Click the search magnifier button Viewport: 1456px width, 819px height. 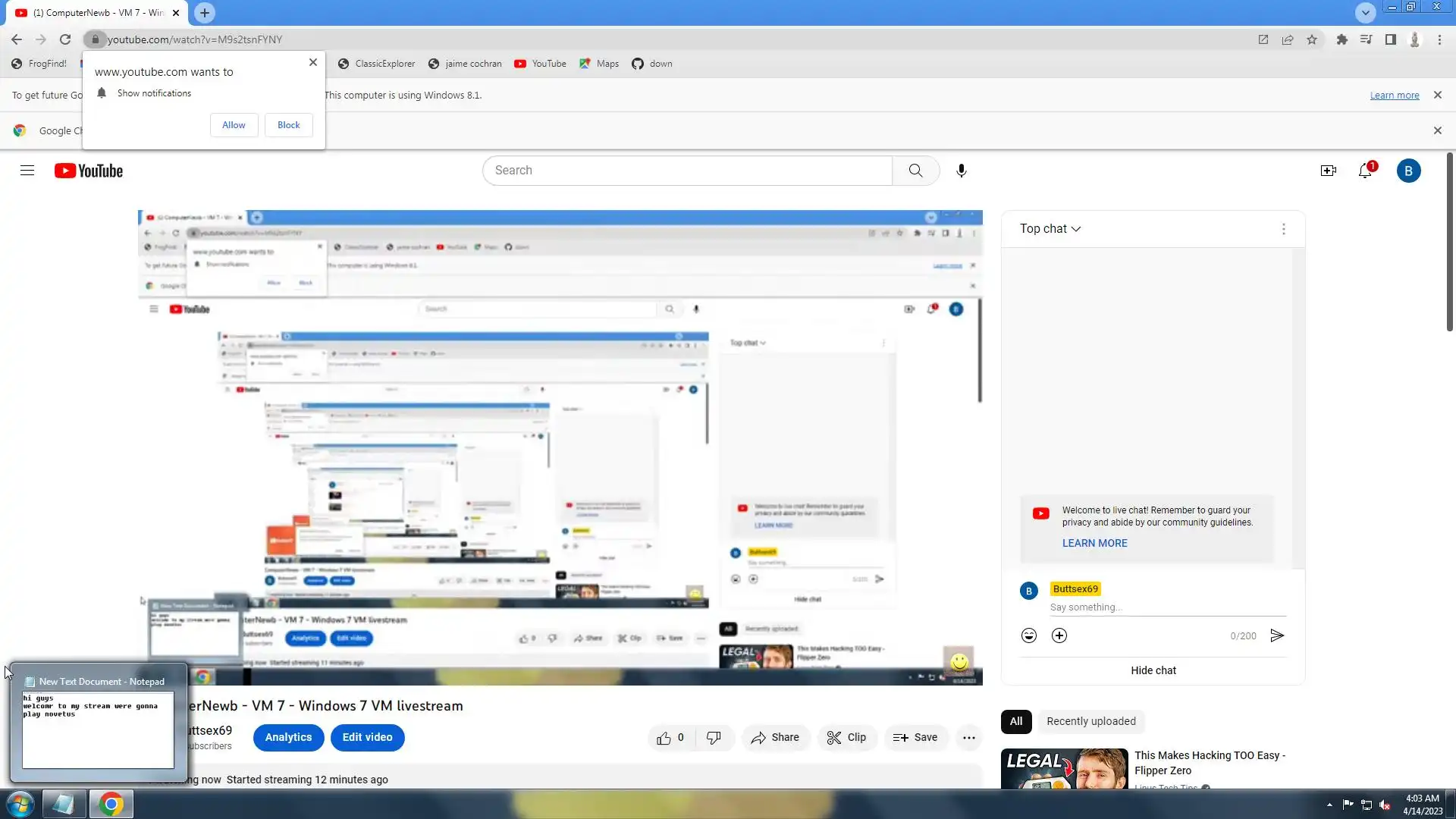point(915,171)
